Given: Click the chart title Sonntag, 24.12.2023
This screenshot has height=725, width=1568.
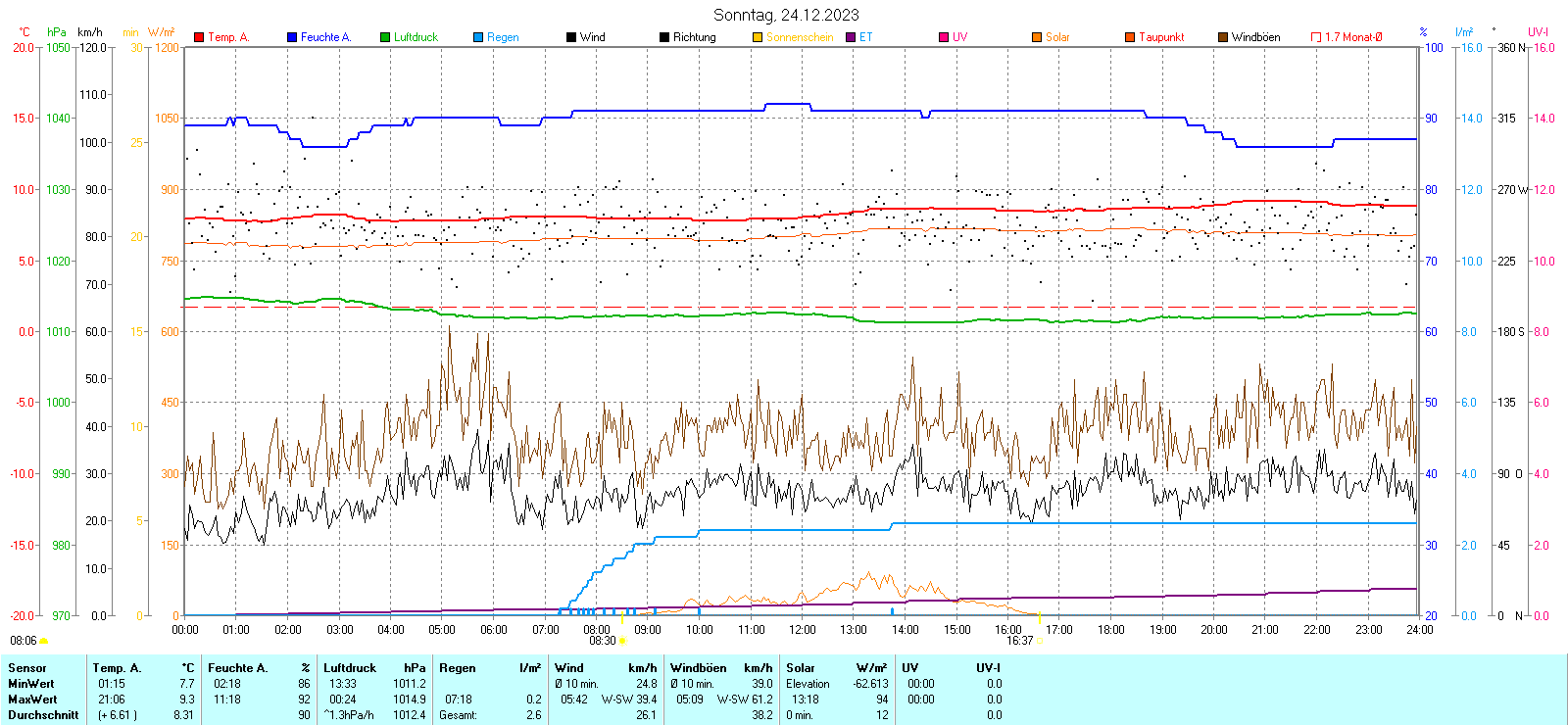Looking at the screenshot, I should coord(786,15).
